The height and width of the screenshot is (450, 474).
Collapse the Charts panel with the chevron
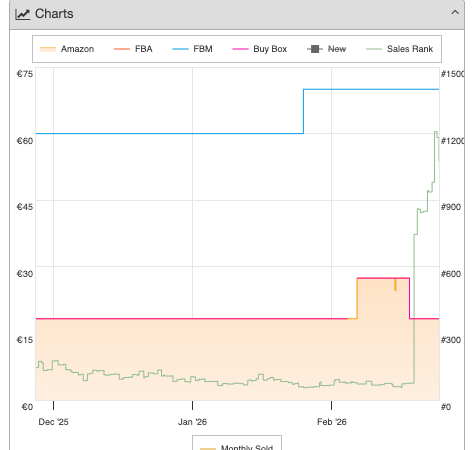coord(455,13)
